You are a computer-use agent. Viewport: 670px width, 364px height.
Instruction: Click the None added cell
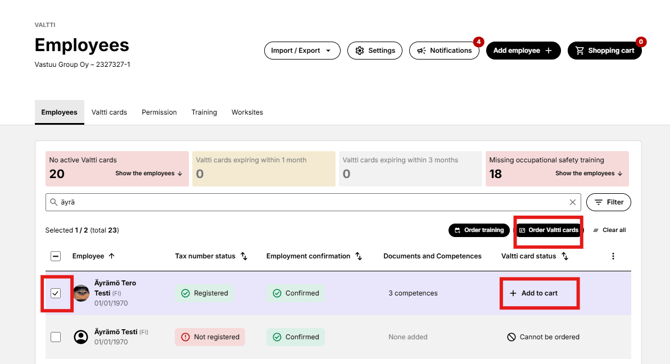408,337
